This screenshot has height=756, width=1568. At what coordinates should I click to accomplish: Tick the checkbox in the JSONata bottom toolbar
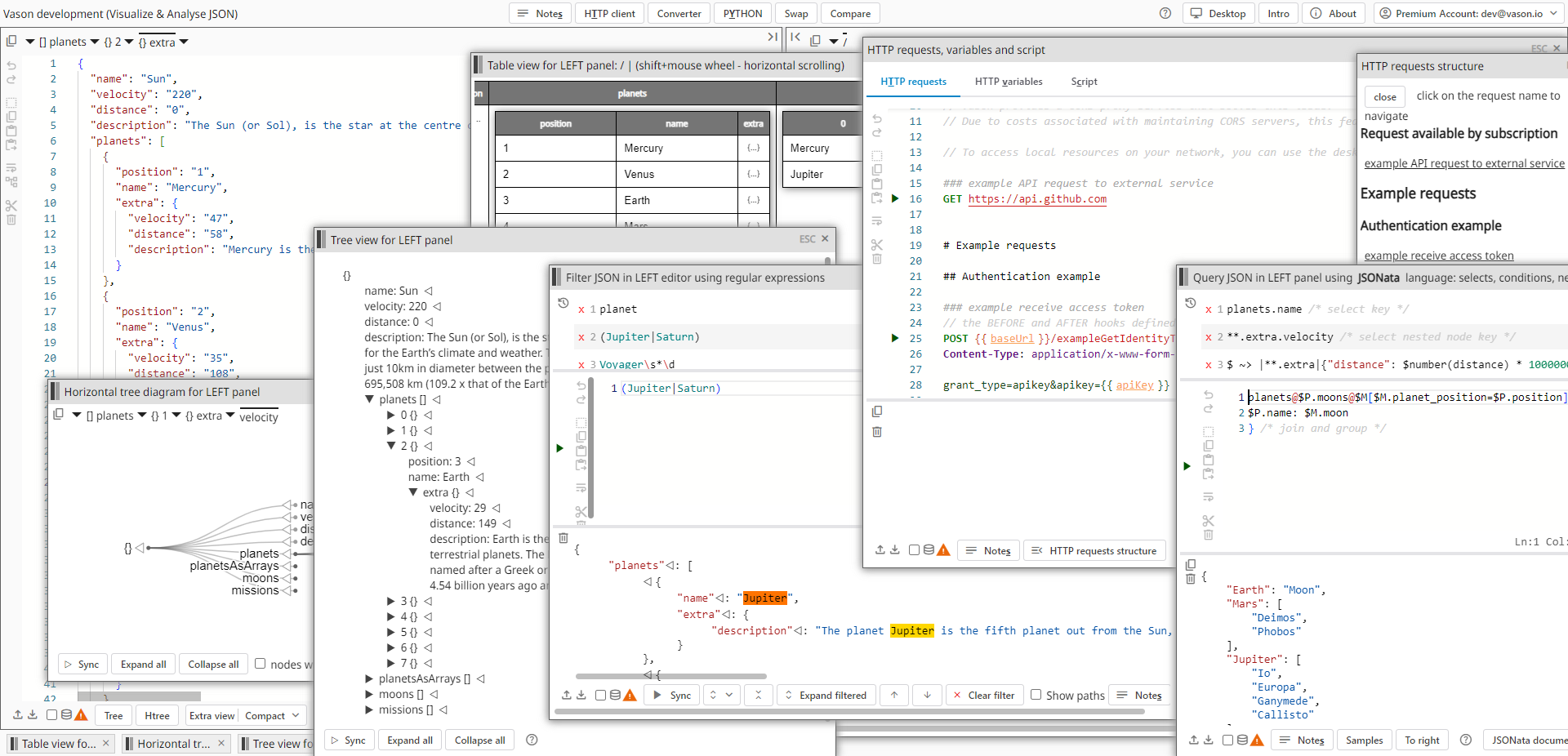1227,740
